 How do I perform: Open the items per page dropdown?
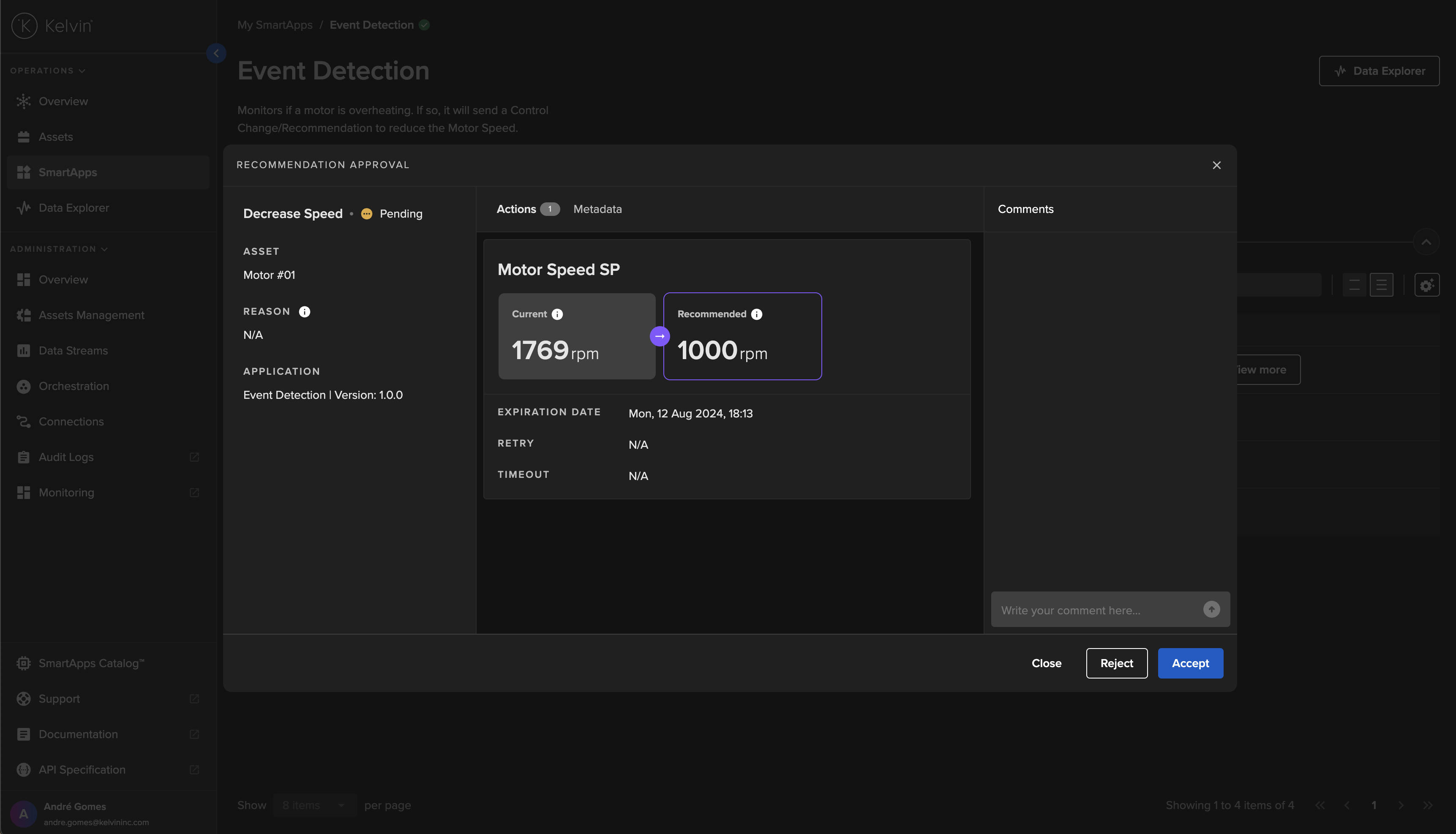(x=314, y=805)
